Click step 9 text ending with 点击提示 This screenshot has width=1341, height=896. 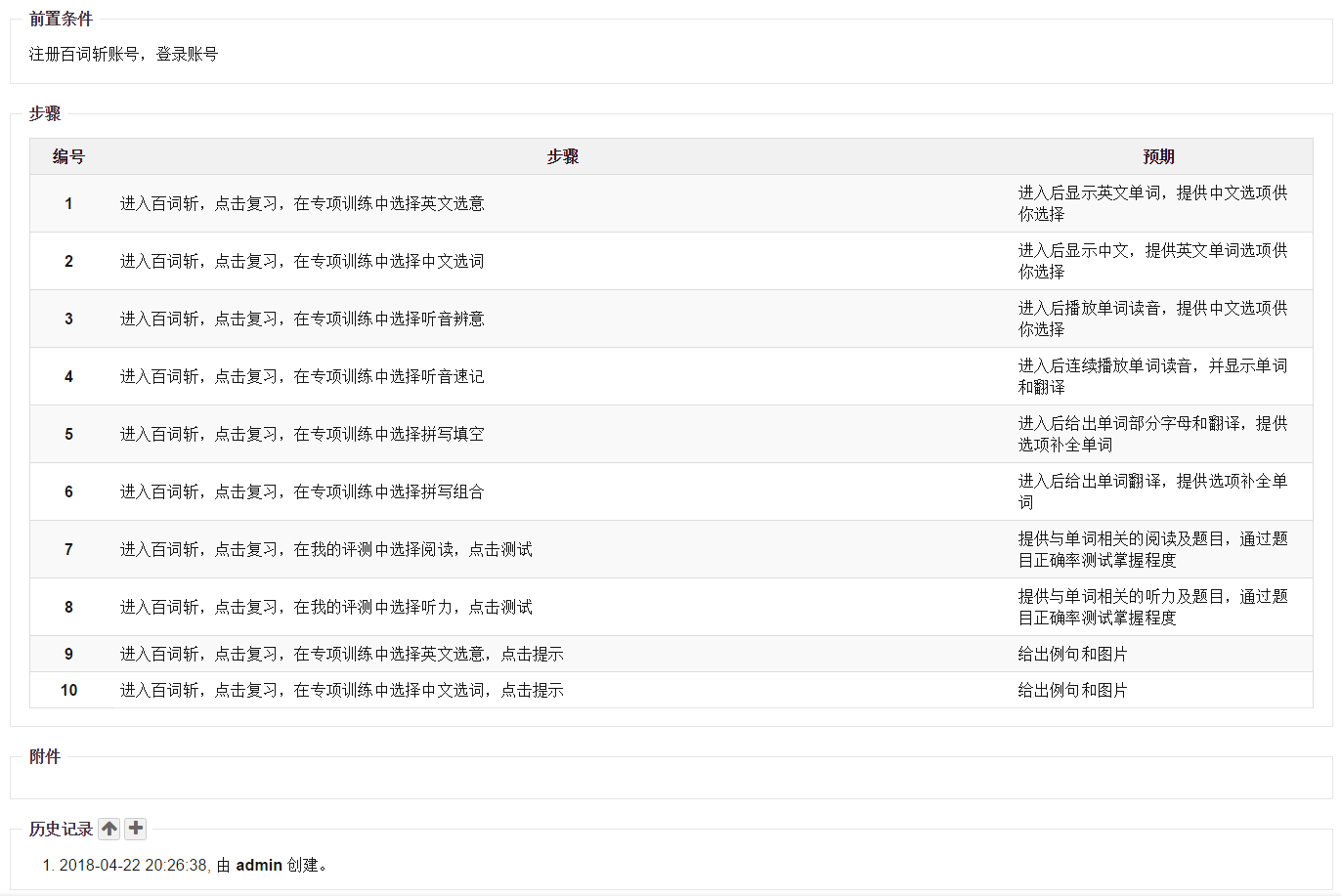(342, 654)
